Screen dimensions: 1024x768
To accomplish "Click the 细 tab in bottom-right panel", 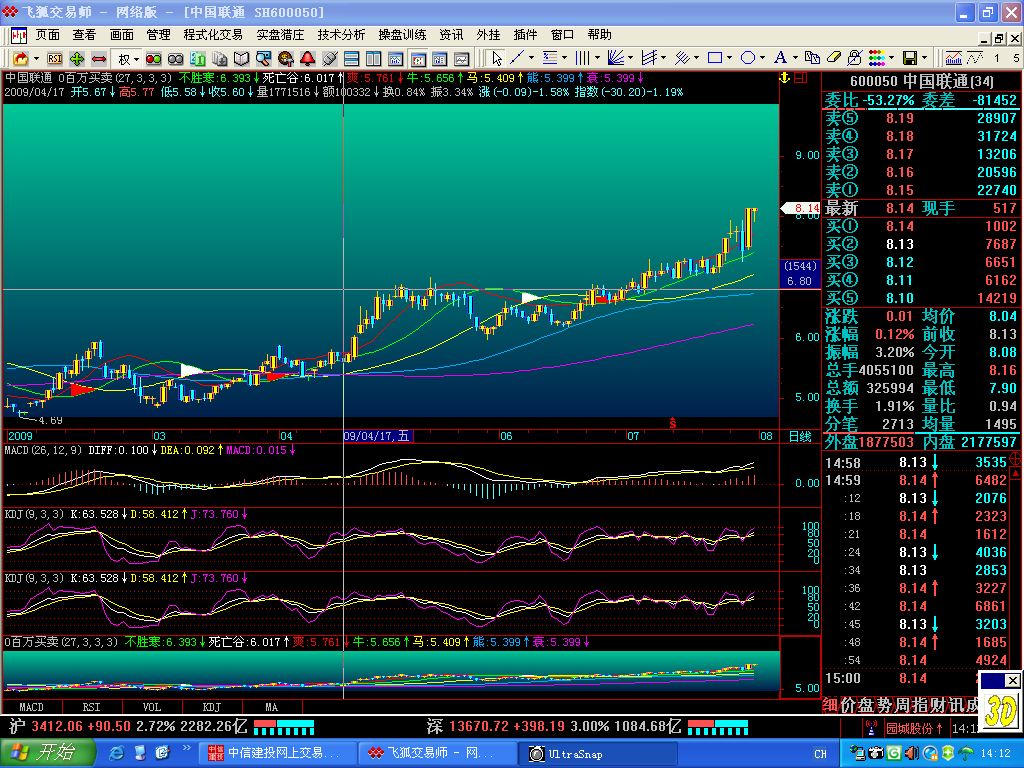I will point(829,705).
